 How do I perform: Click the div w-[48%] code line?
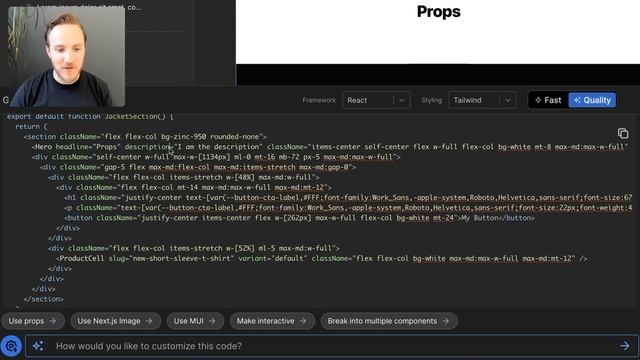pyautogui.click(x=184, y=177)
